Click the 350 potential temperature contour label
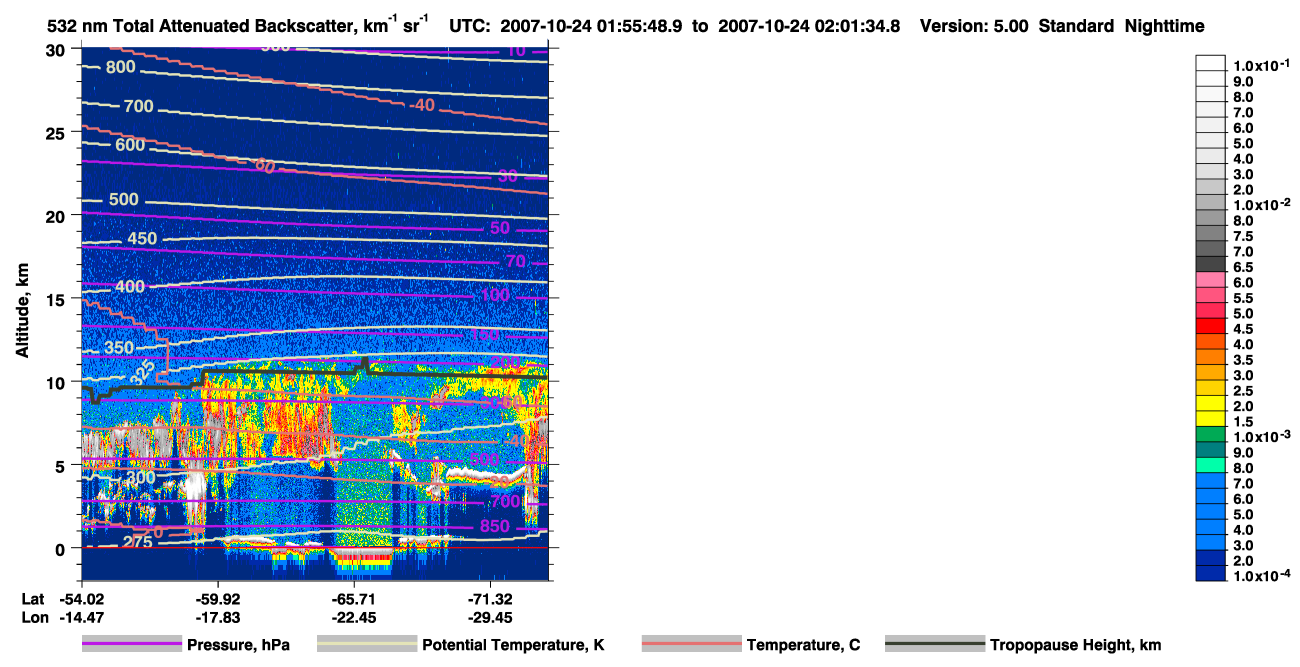The width and height of the screenshot is (1300, 667). click(x=118, y=348)
